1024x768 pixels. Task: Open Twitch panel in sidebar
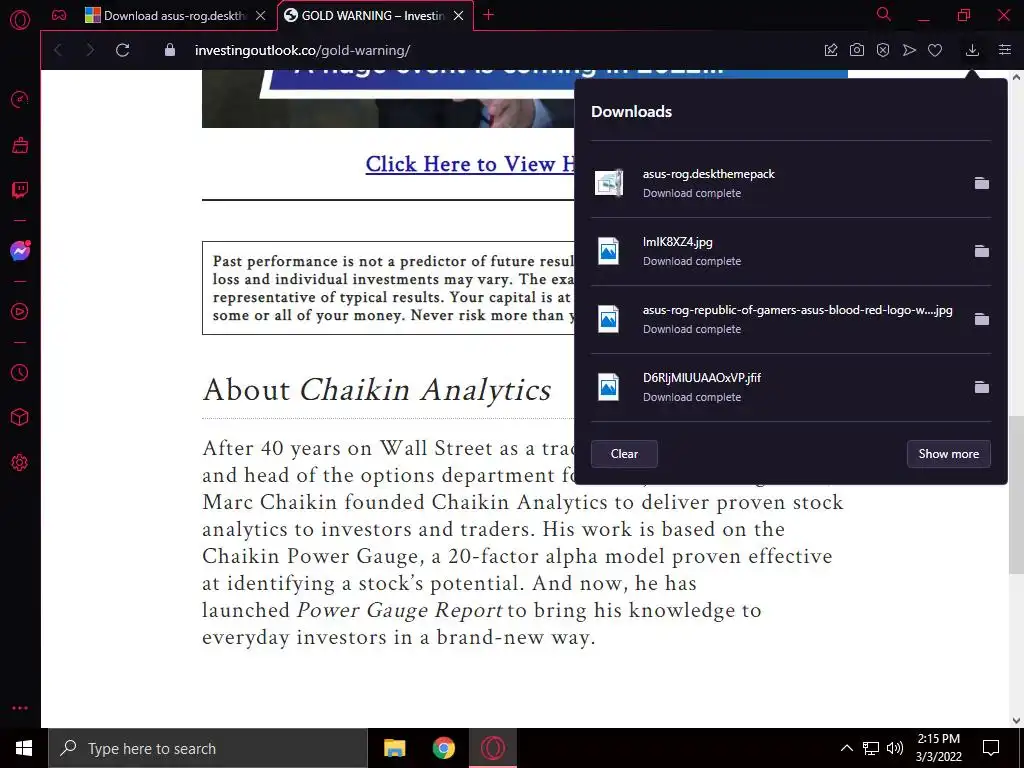click(x=20, y=190)
